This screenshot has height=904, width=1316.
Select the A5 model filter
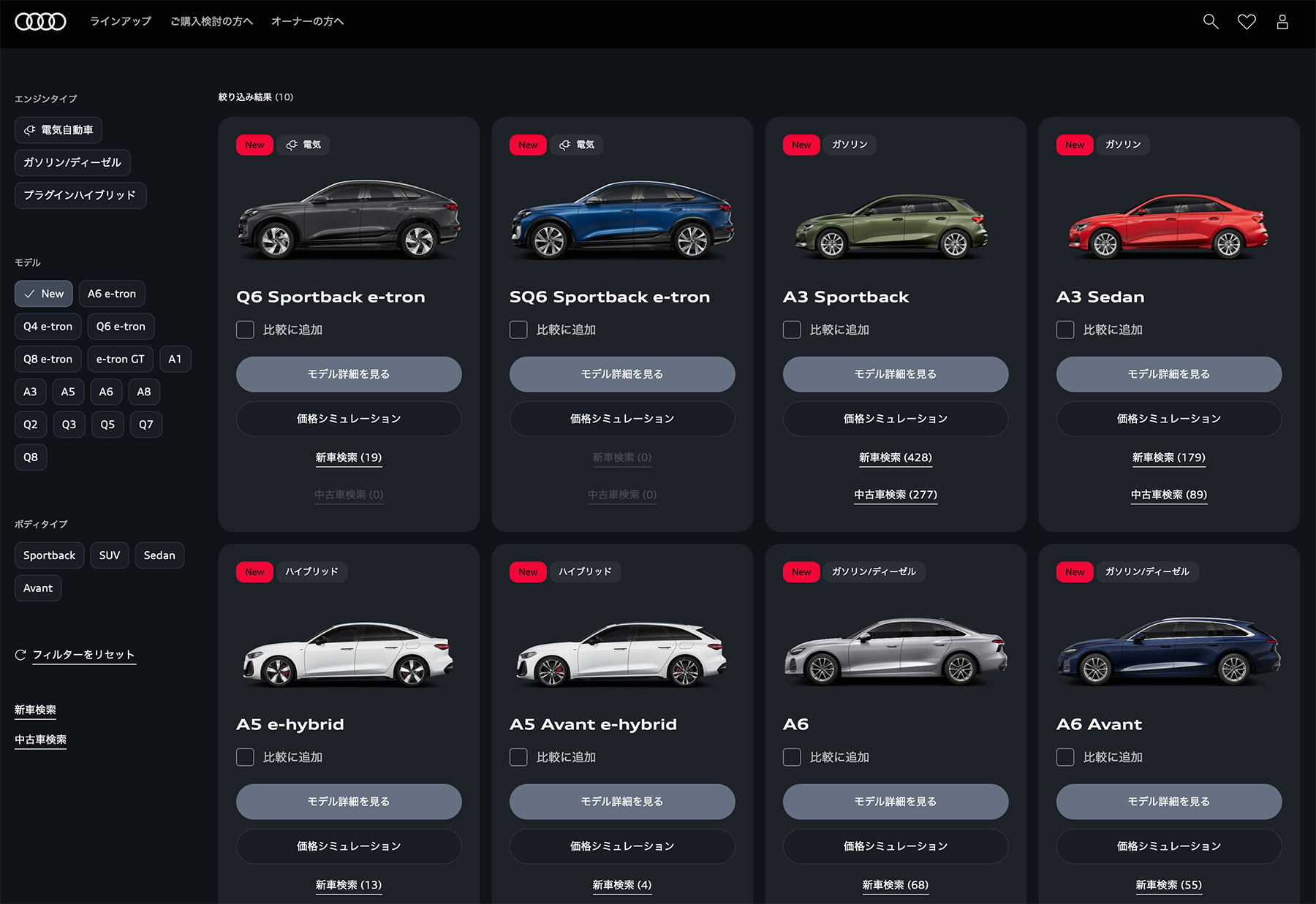tap(68, 392)
